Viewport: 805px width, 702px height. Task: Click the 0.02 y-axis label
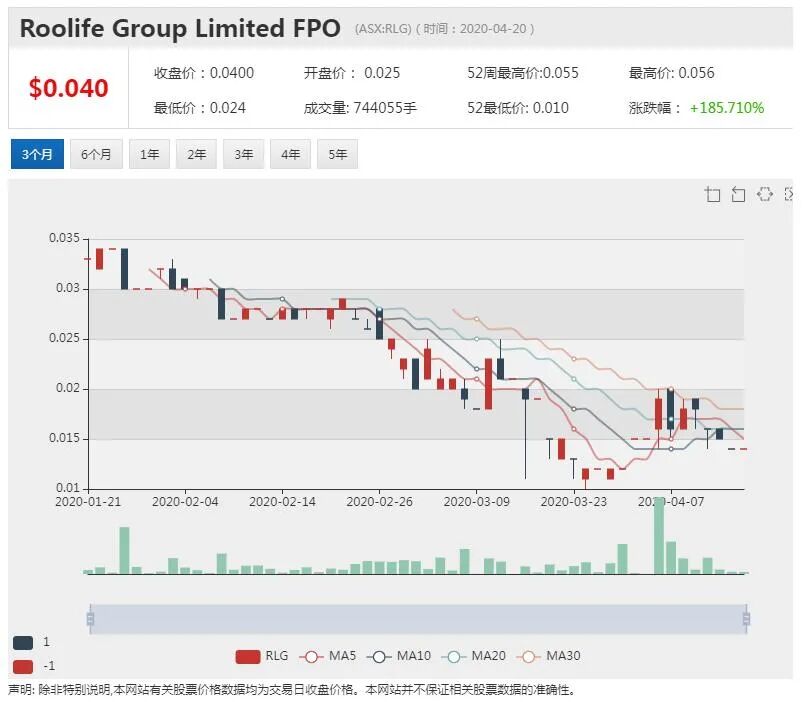click(68, 388)
